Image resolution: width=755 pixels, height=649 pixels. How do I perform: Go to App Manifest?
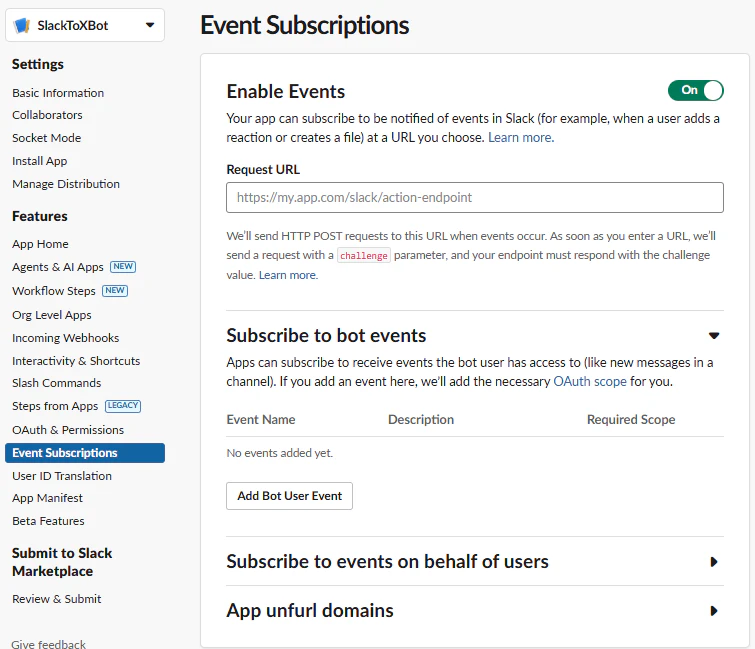[x=48, y=498]
